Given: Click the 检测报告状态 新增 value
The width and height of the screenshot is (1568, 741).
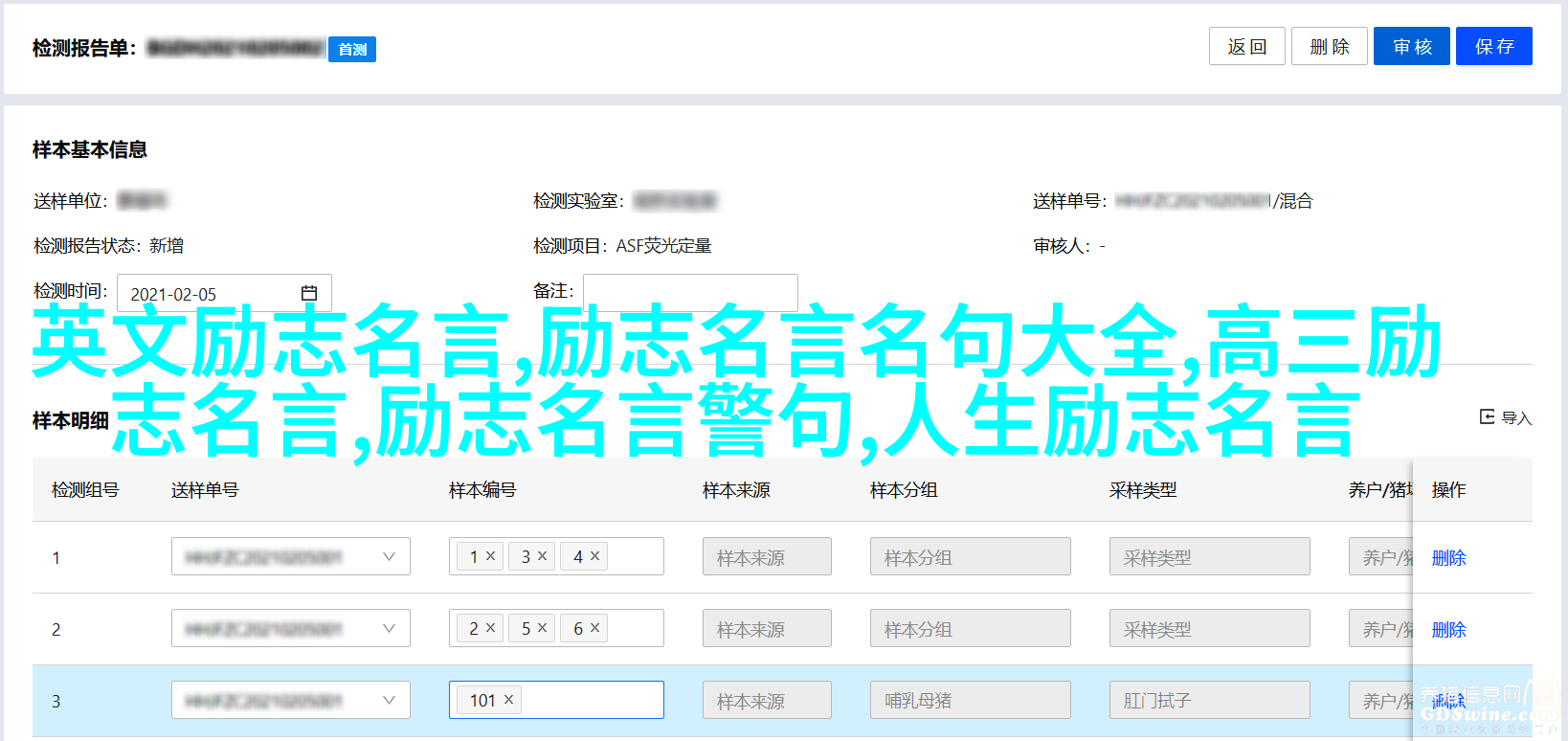Looking at the screenshot, I should click(167, 246).
